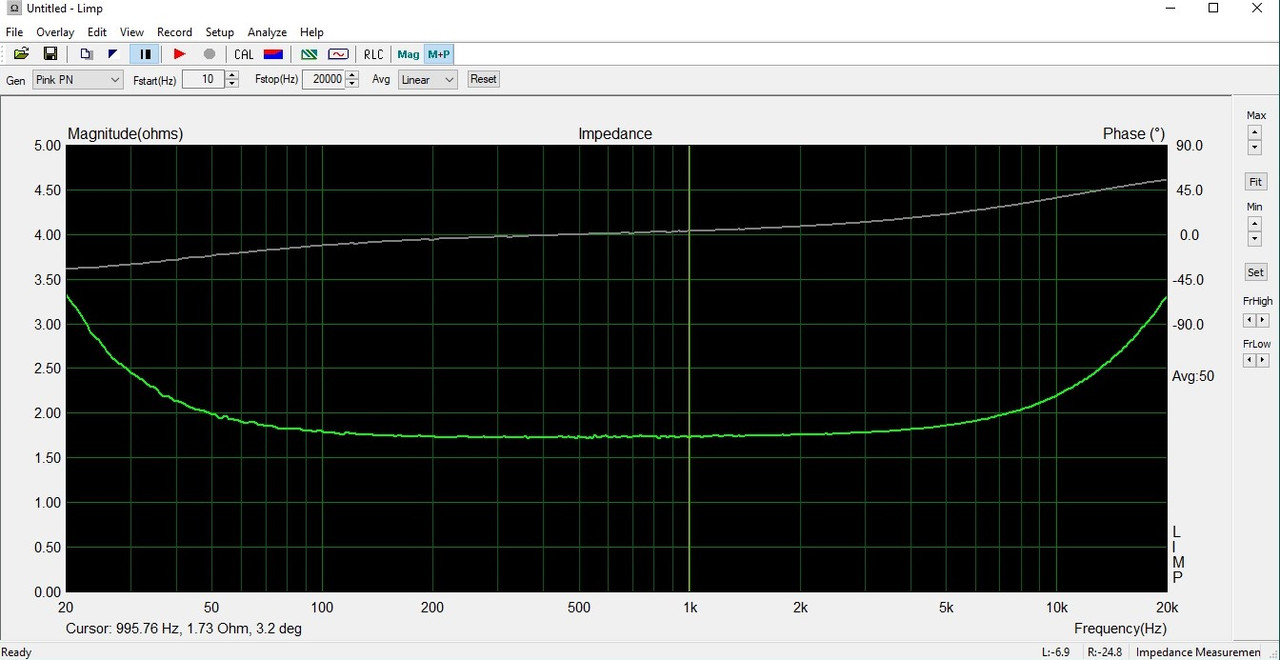Click the Reset averaging button
The image size is (1280, 660).
point(483,79)
